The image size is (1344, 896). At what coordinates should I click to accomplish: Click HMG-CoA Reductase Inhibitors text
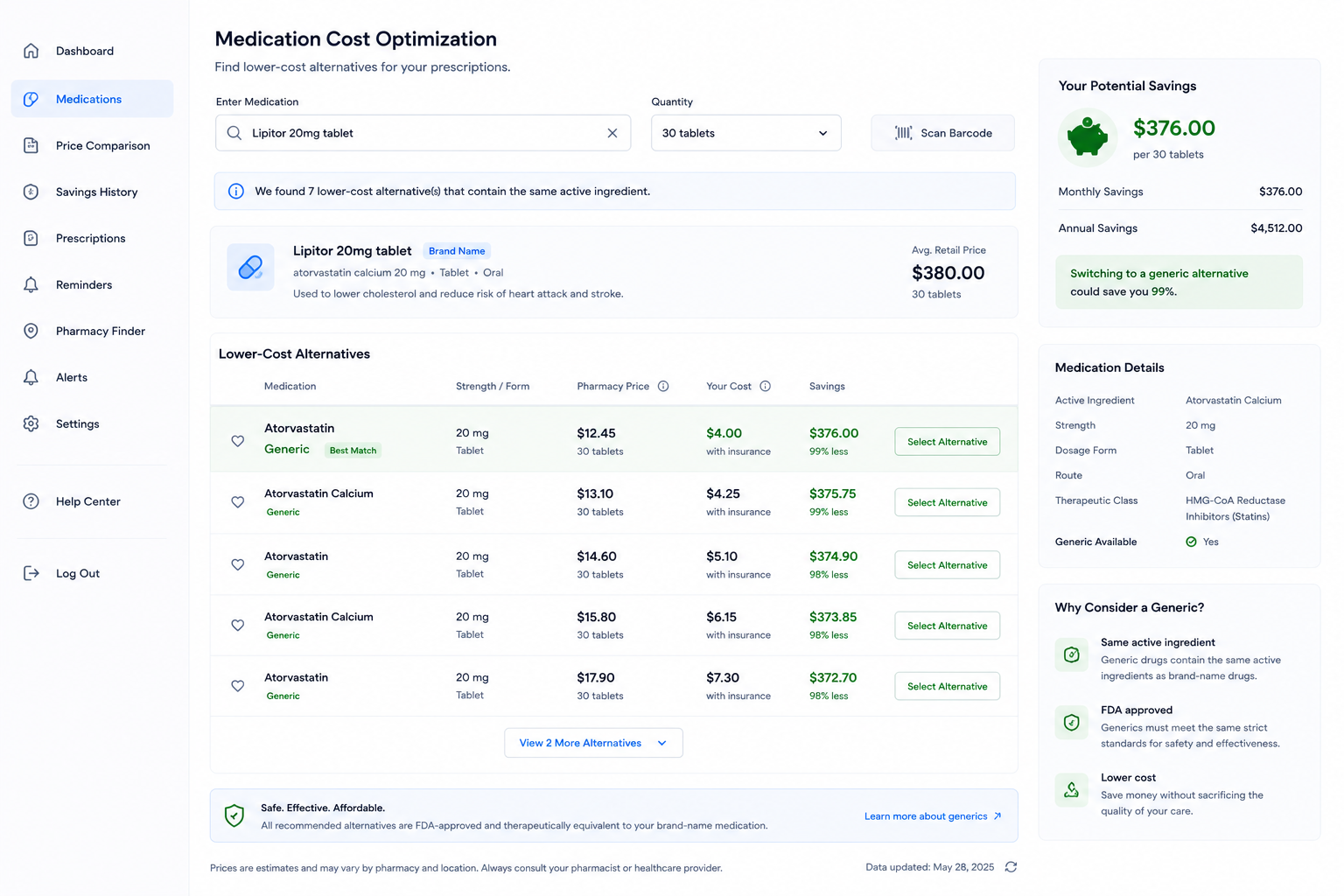[x=1235, y=508]
